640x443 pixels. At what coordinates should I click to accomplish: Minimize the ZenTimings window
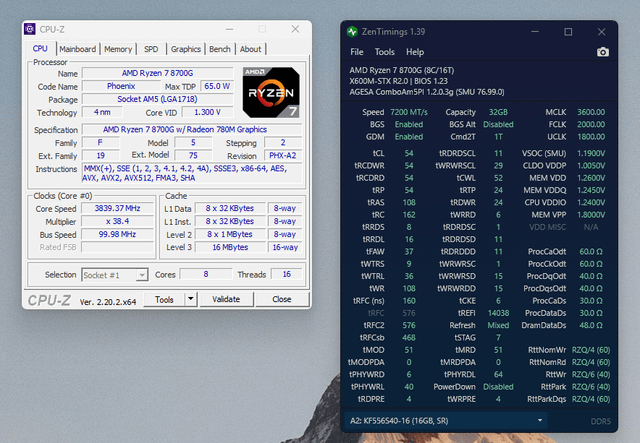[x=535, y=32]
